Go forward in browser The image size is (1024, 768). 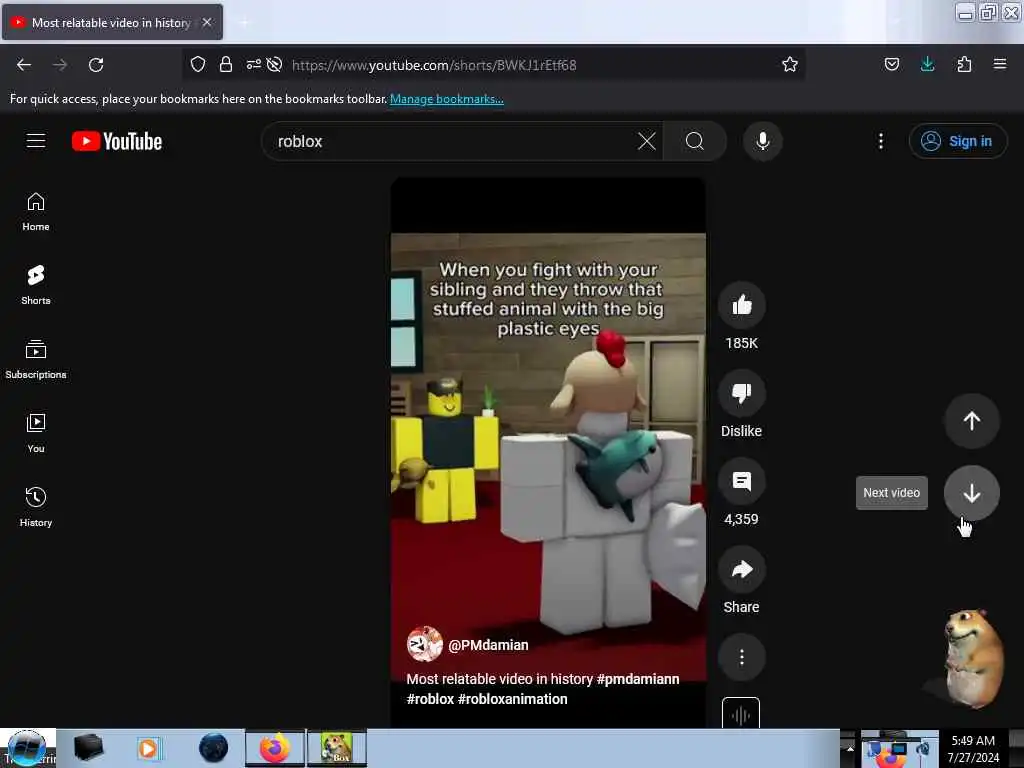coord(60,65)
